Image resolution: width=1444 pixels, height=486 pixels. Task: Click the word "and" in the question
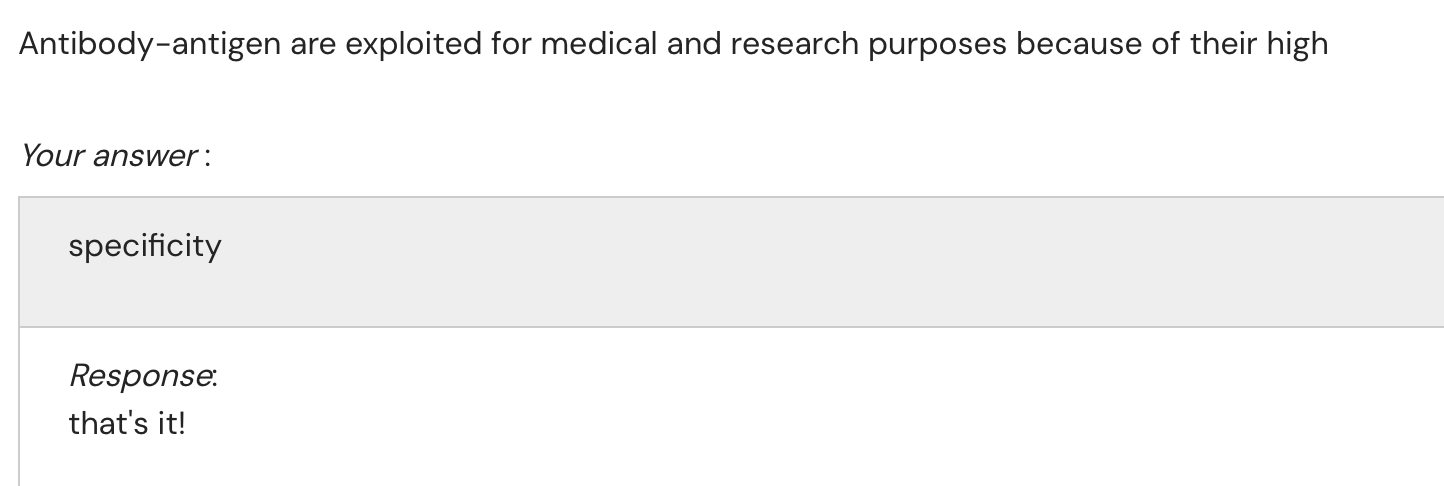693,45
